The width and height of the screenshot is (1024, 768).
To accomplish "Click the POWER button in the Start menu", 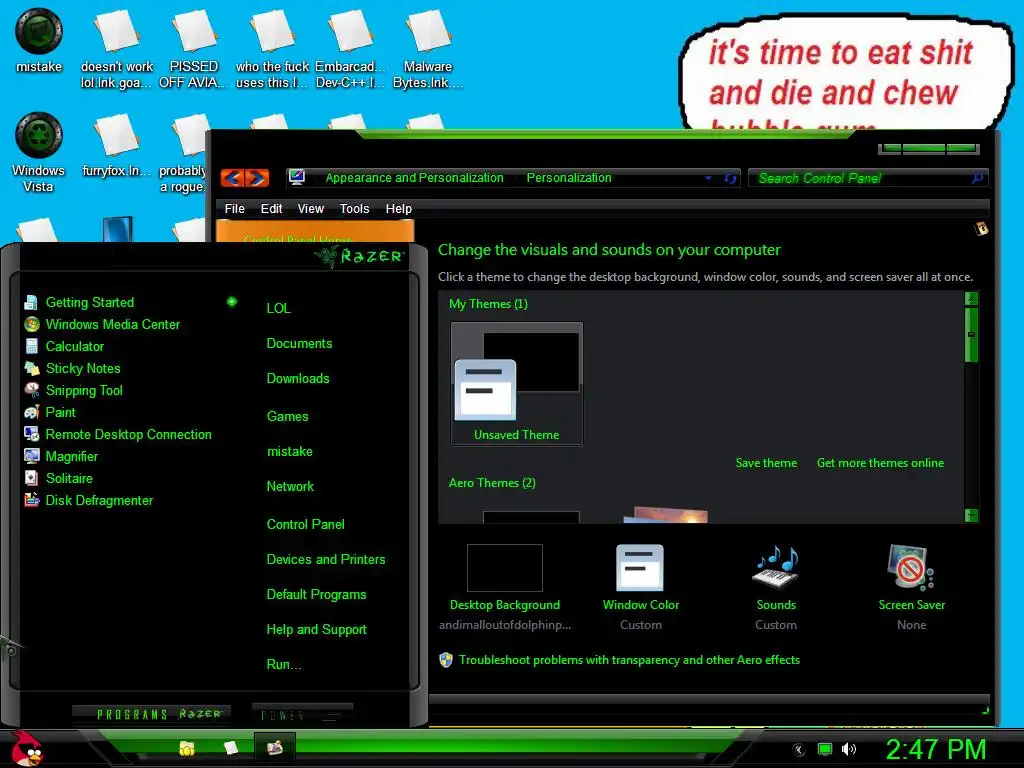I will pyautogui.click(x=302, y=714).
